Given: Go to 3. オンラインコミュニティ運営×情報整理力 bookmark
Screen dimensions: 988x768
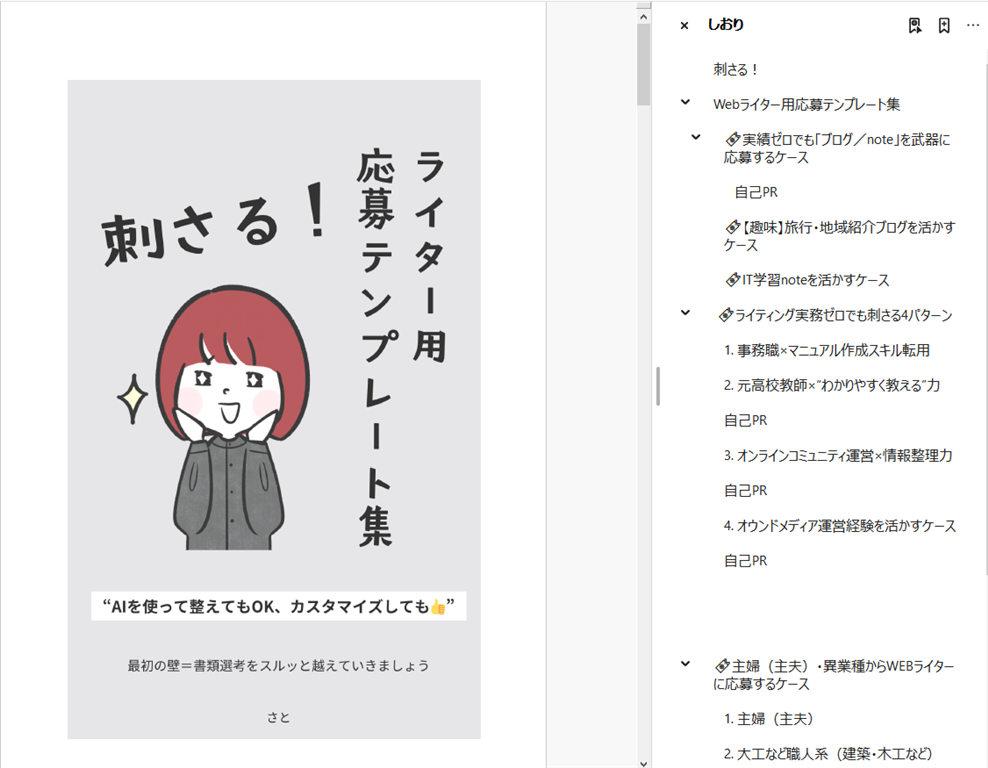Looking at the screenshot, I should tap(837, 455).
